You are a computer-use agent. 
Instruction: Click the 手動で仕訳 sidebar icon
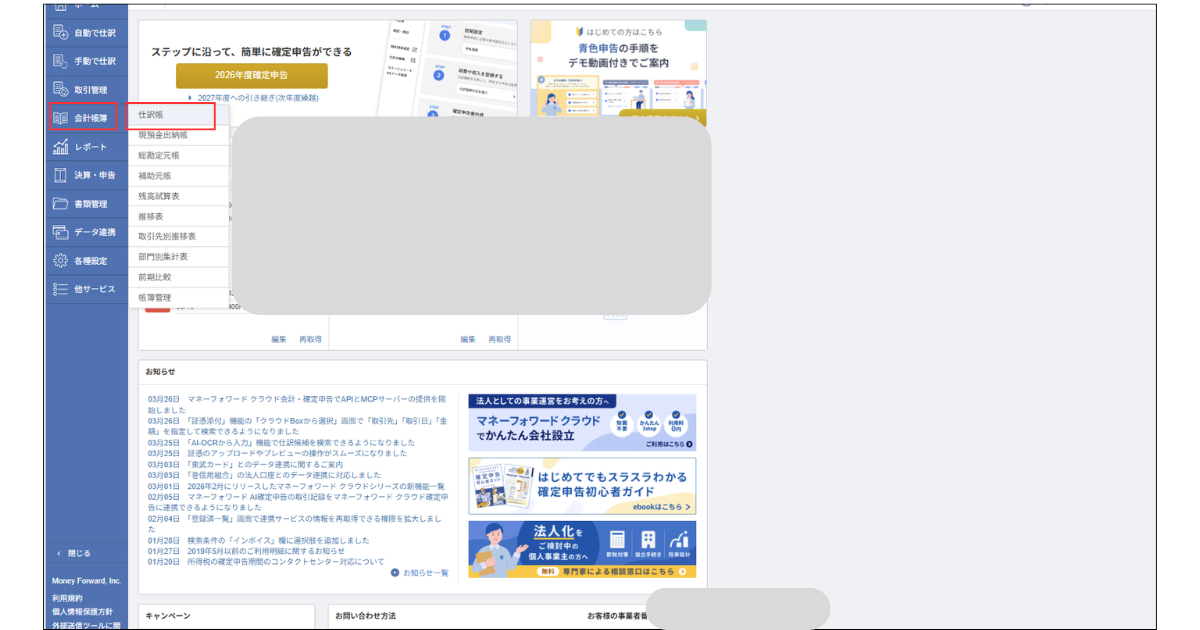(x=60, y=61)
